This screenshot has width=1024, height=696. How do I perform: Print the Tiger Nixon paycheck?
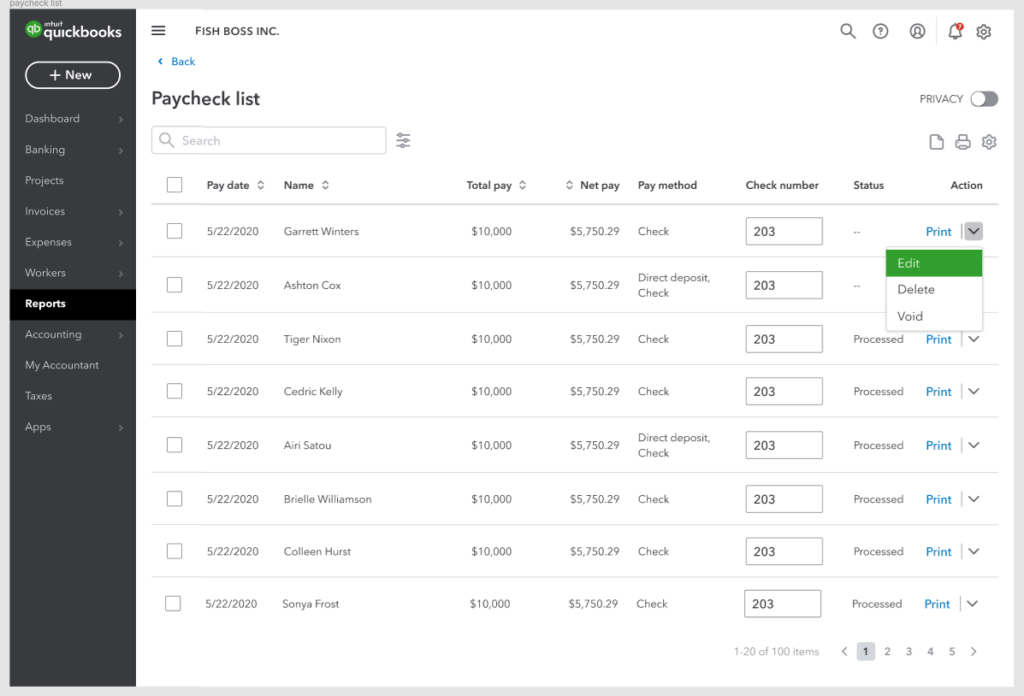click(938, 339)
